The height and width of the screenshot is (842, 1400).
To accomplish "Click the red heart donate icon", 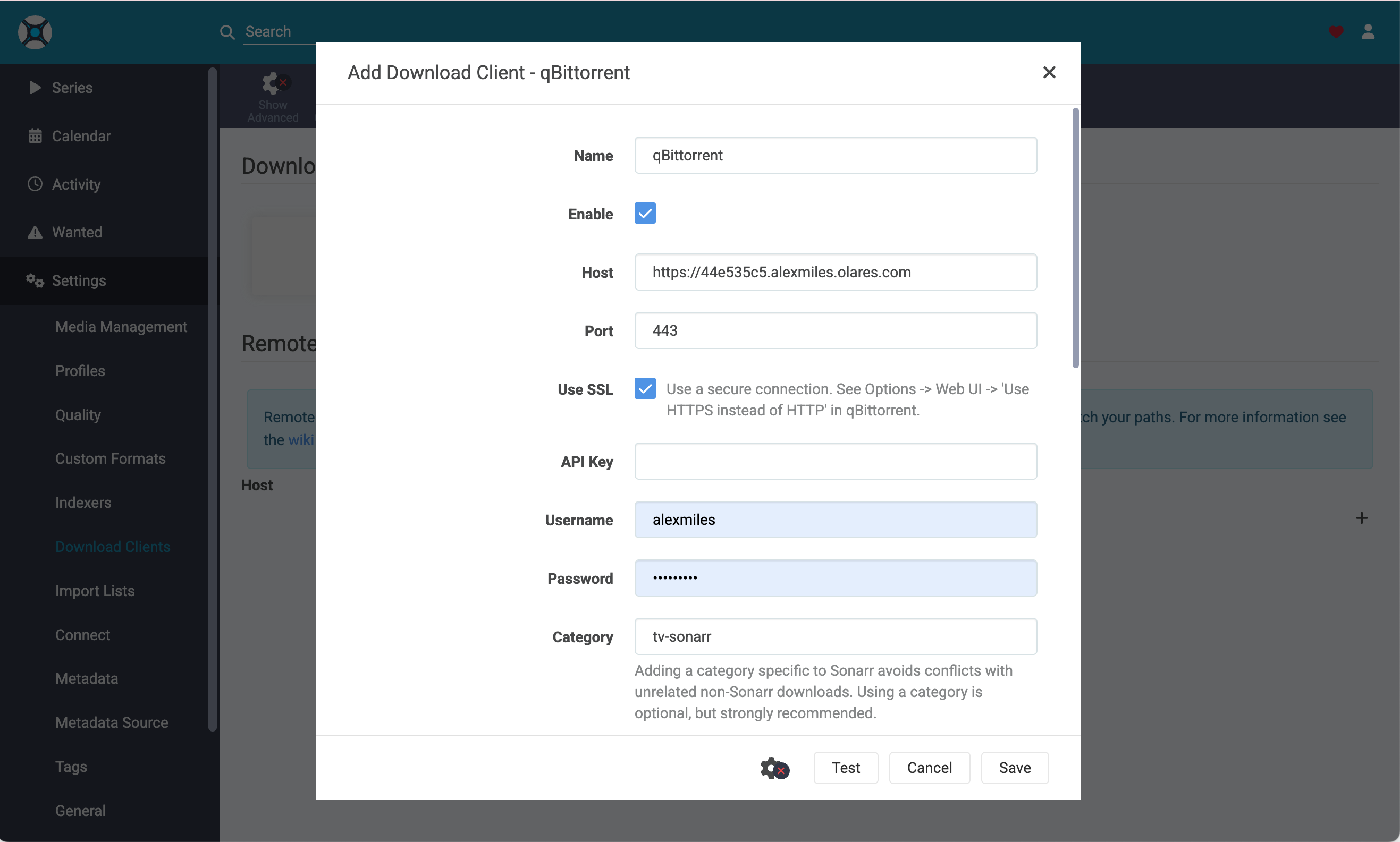I will [1336, 32].
